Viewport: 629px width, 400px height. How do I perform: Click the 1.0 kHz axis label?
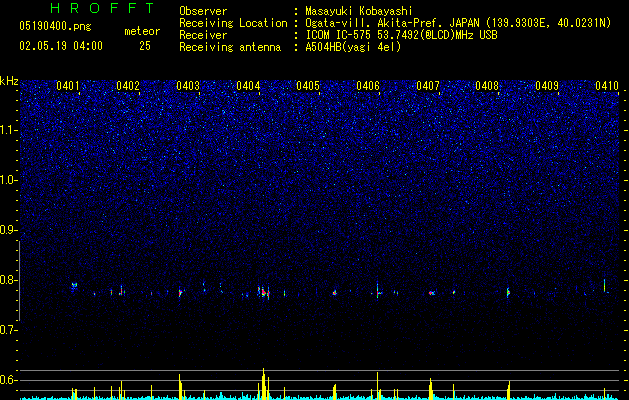9,180
